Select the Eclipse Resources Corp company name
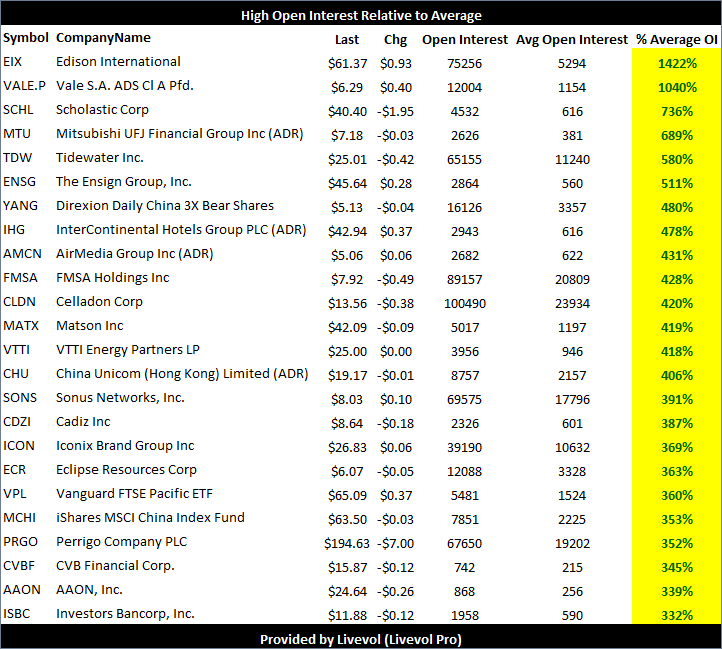Image resolution: width=722 pixels, height=649 pixels. coord(126,469)
